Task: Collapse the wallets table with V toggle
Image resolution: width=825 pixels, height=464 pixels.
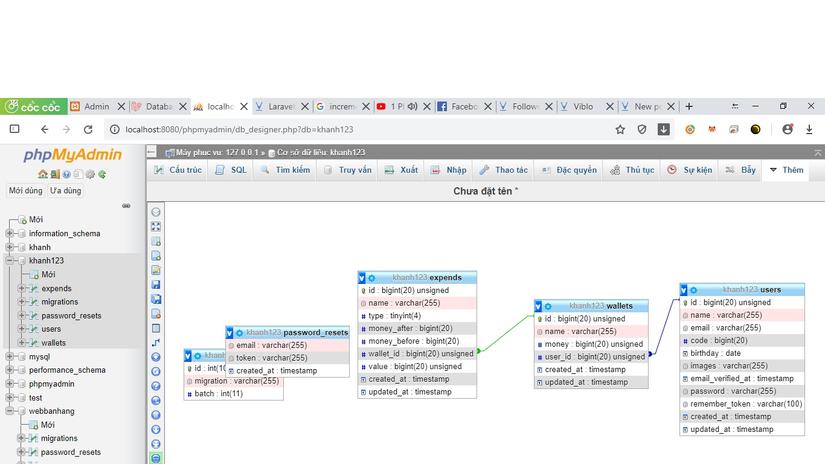Action: pos(538,306)
